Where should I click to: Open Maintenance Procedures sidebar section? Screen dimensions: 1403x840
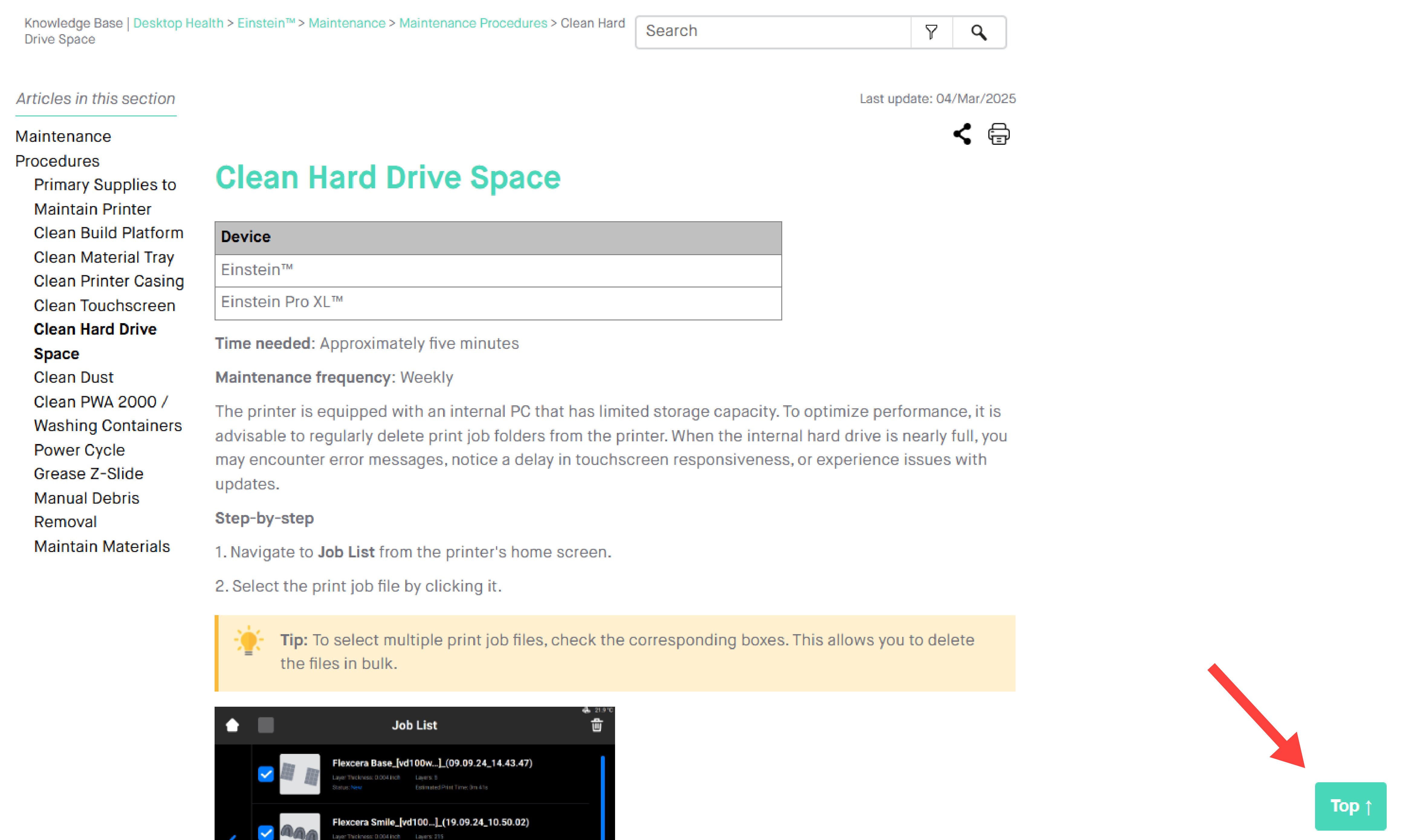[x=63, y=148]
